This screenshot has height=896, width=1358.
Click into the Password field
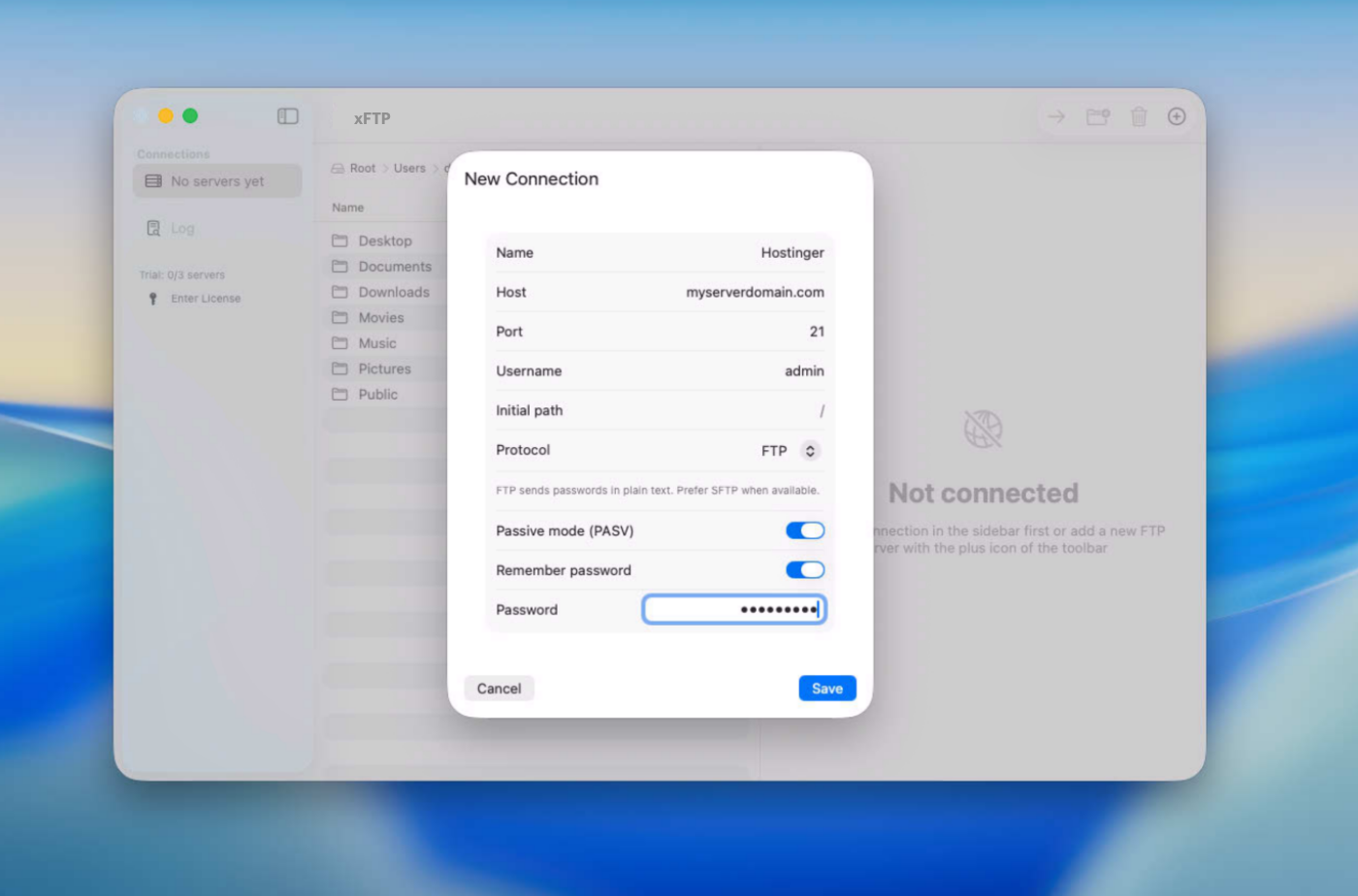pos(733,610)
